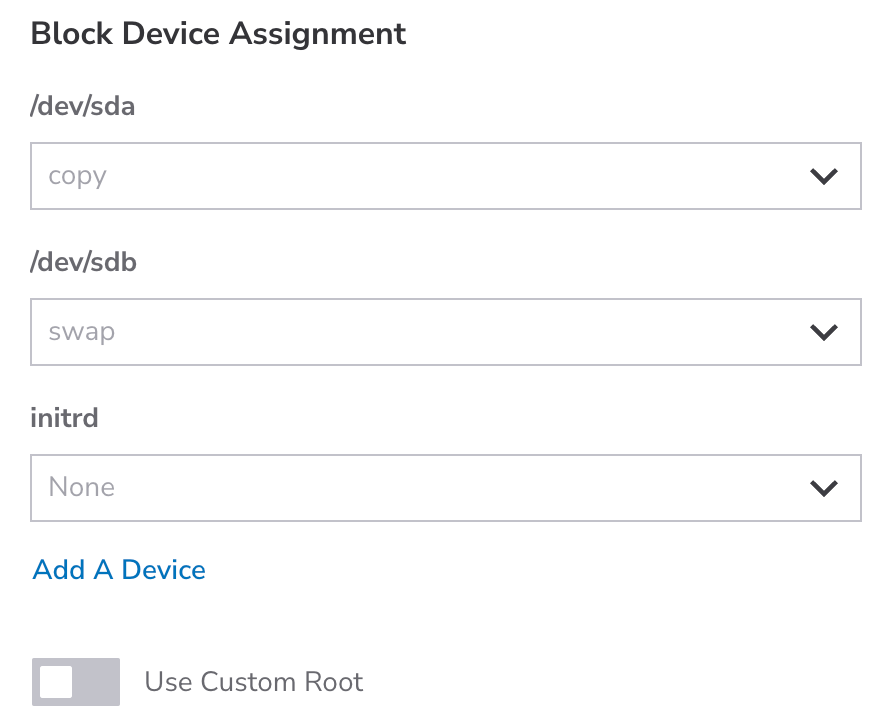
Task: Click the /dev/sda field label
Action: [x=83, y=106]
